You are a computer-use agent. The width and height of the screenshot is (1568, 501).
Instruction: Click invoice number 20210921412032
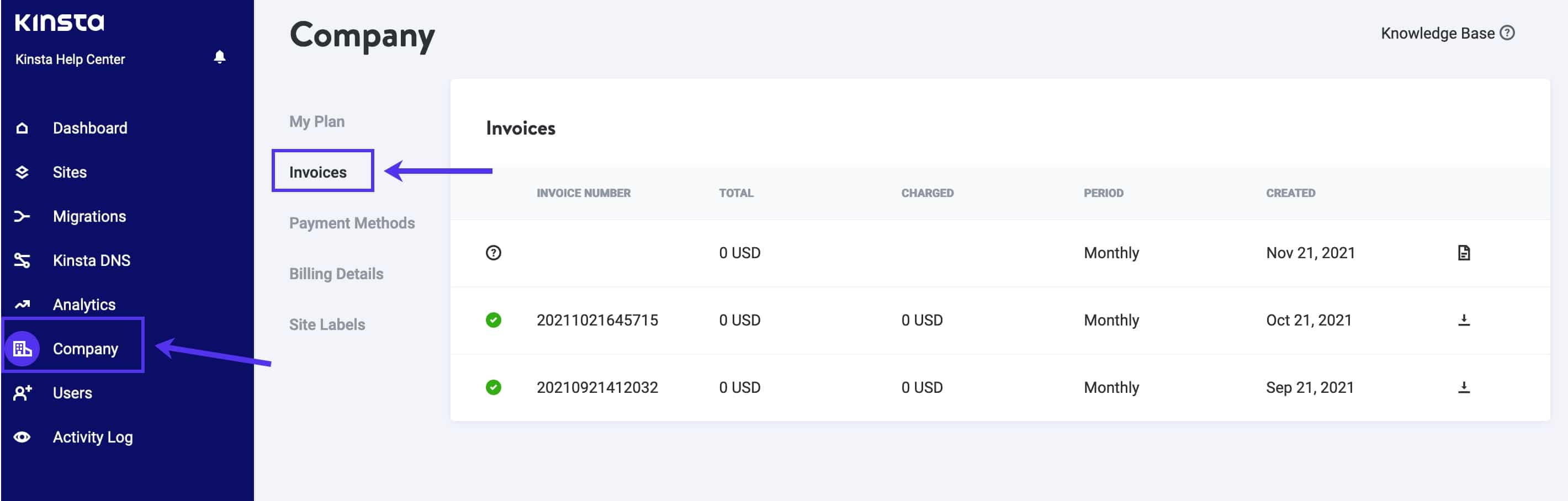pyautogui.click(x=597, y=388)
